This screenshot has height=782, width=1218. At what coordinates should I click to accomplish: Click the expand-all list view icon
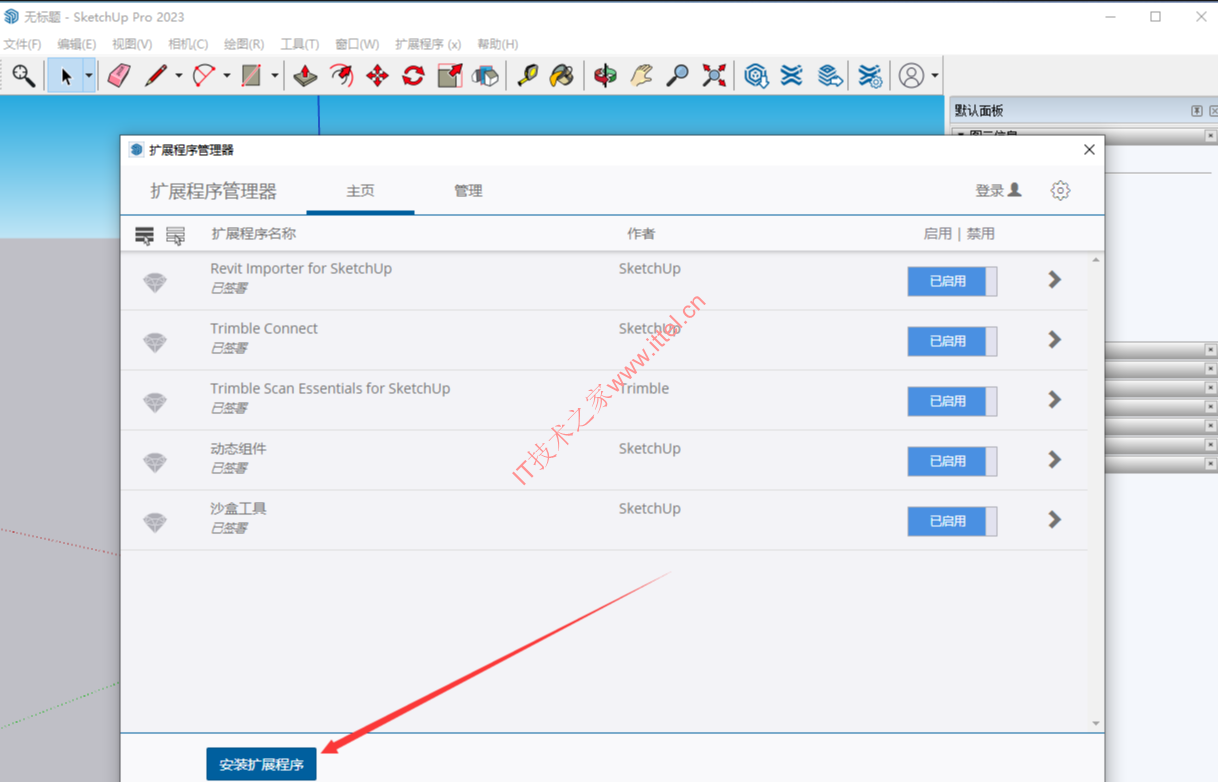coord(145,235)
